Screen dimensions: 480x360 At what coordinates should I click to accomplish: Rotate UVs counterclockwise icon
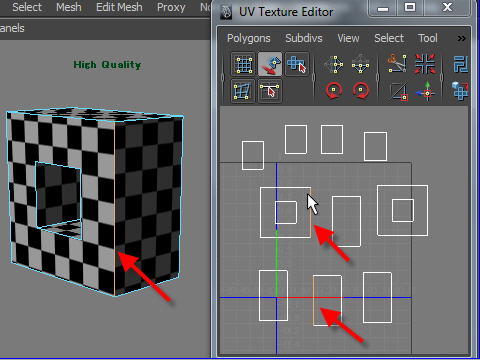334,91
